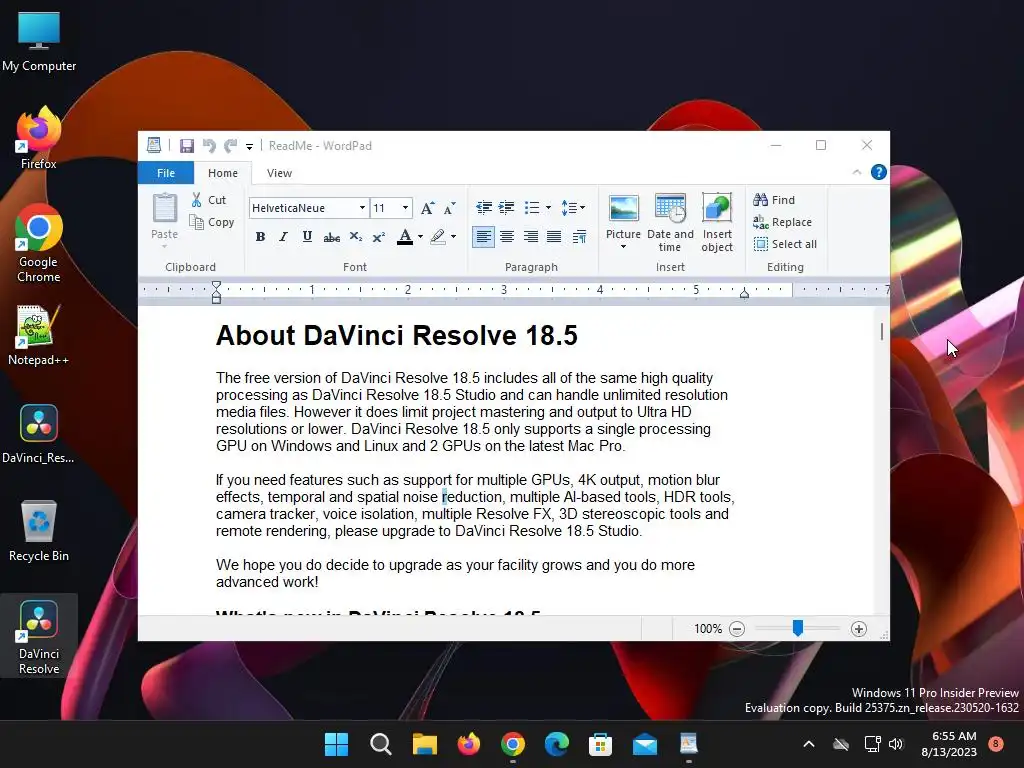Image resolution: width=1024 pixels, height=768 pixels.
Task: Expand the Paste options arrow
Action: coord(165,246)
